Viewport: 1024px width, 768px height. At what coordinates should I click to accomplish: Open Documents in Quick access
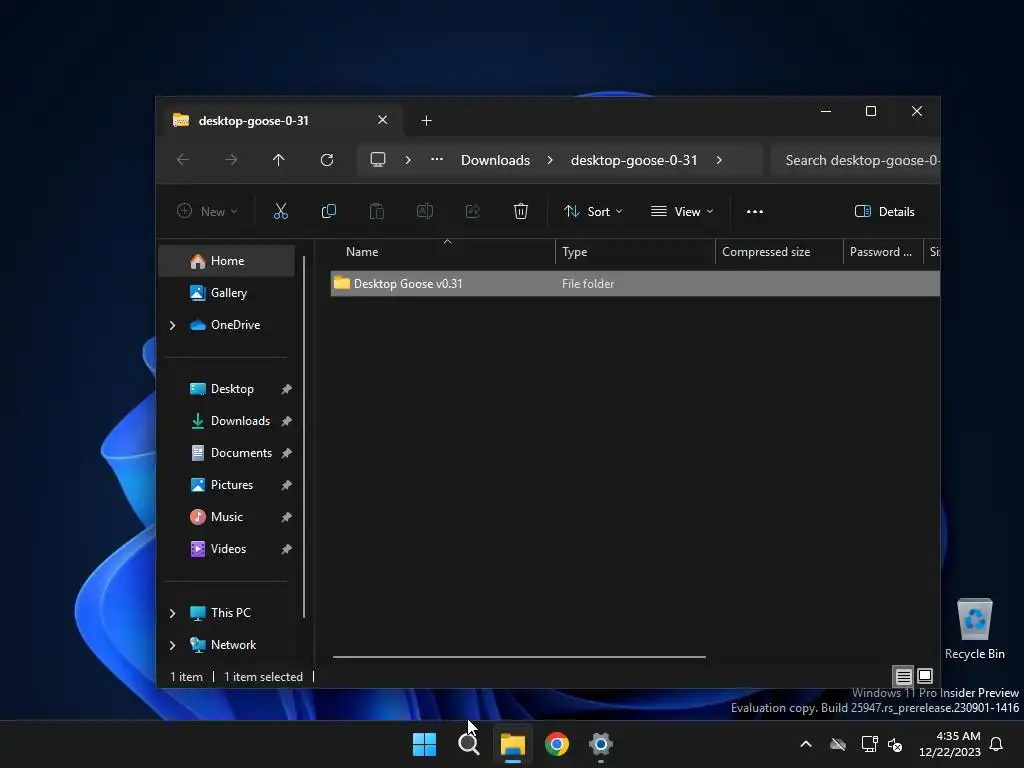click(x=231, y=453)
